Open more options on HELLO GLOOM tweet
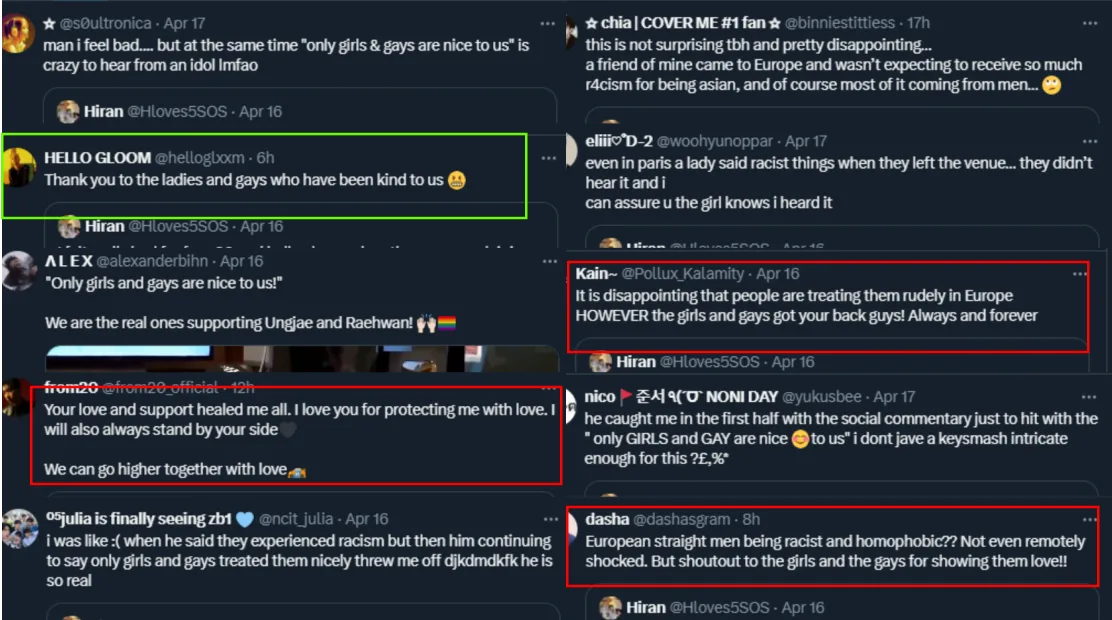1112x620 pixels. (x=548, y=157)
